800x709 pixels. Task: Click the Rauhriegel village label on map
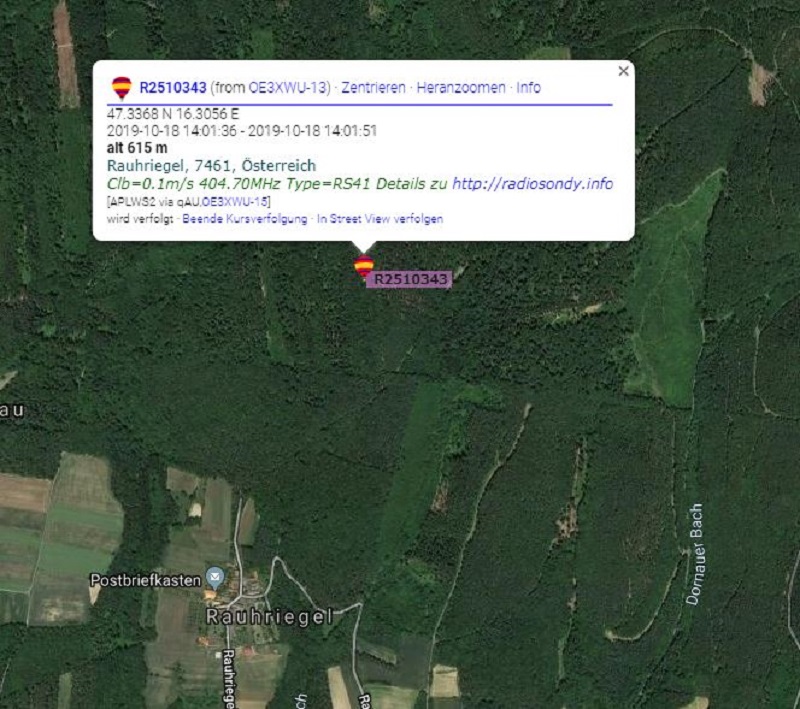point(269,617)
